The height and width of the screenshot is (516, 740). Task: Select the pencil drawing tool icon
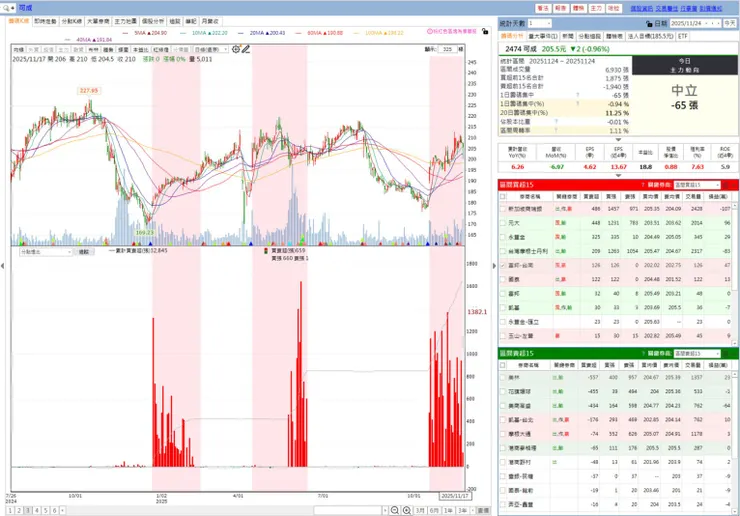pyautogui.click(x=246, y=49)
